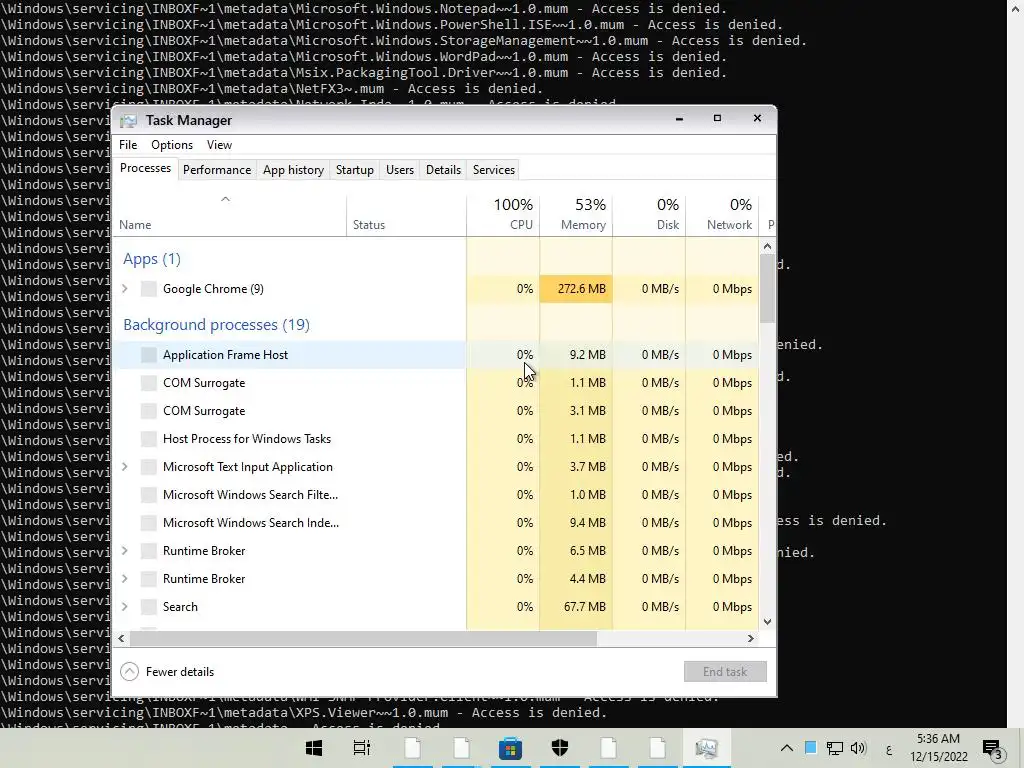Click the horizontal scrollbar thumb

pos(363,638)
